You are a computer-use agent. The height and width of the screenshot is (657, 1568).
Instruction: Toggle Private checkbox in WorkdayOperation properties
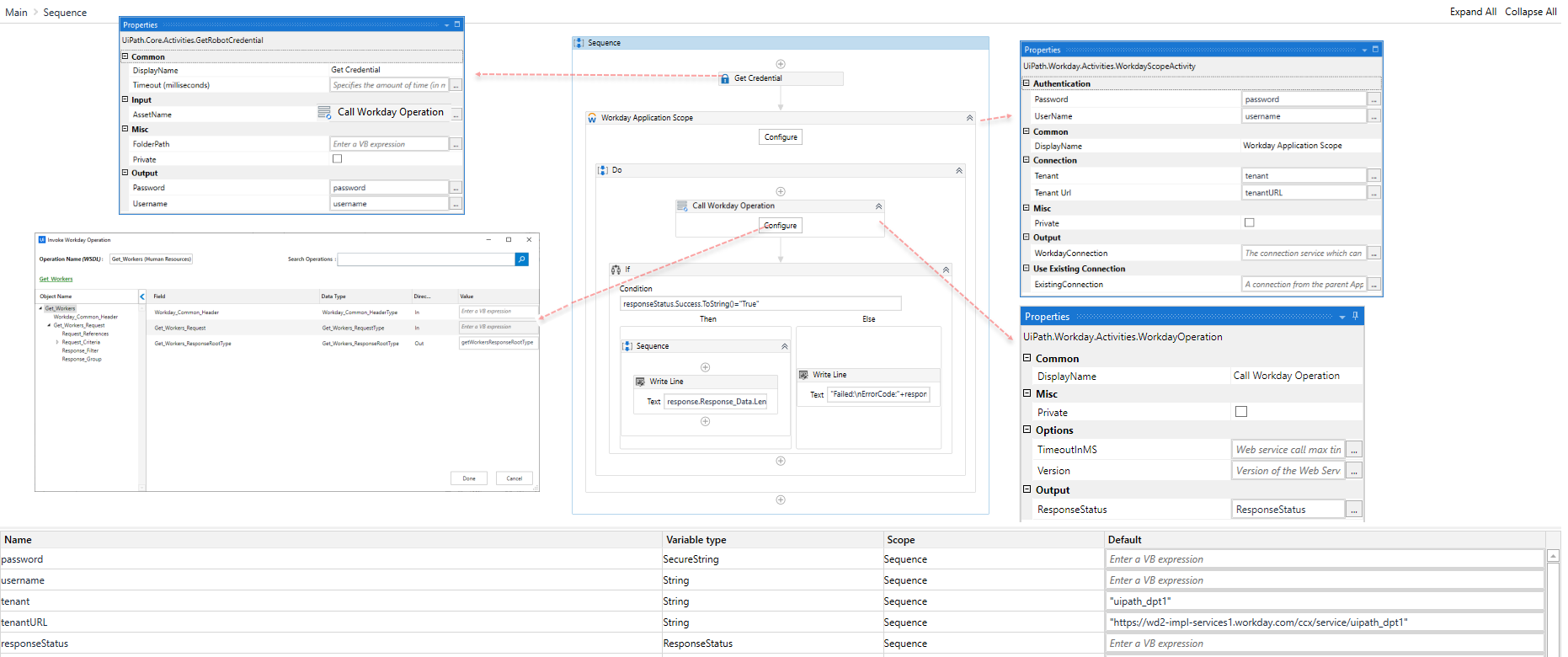[1241, 412]
